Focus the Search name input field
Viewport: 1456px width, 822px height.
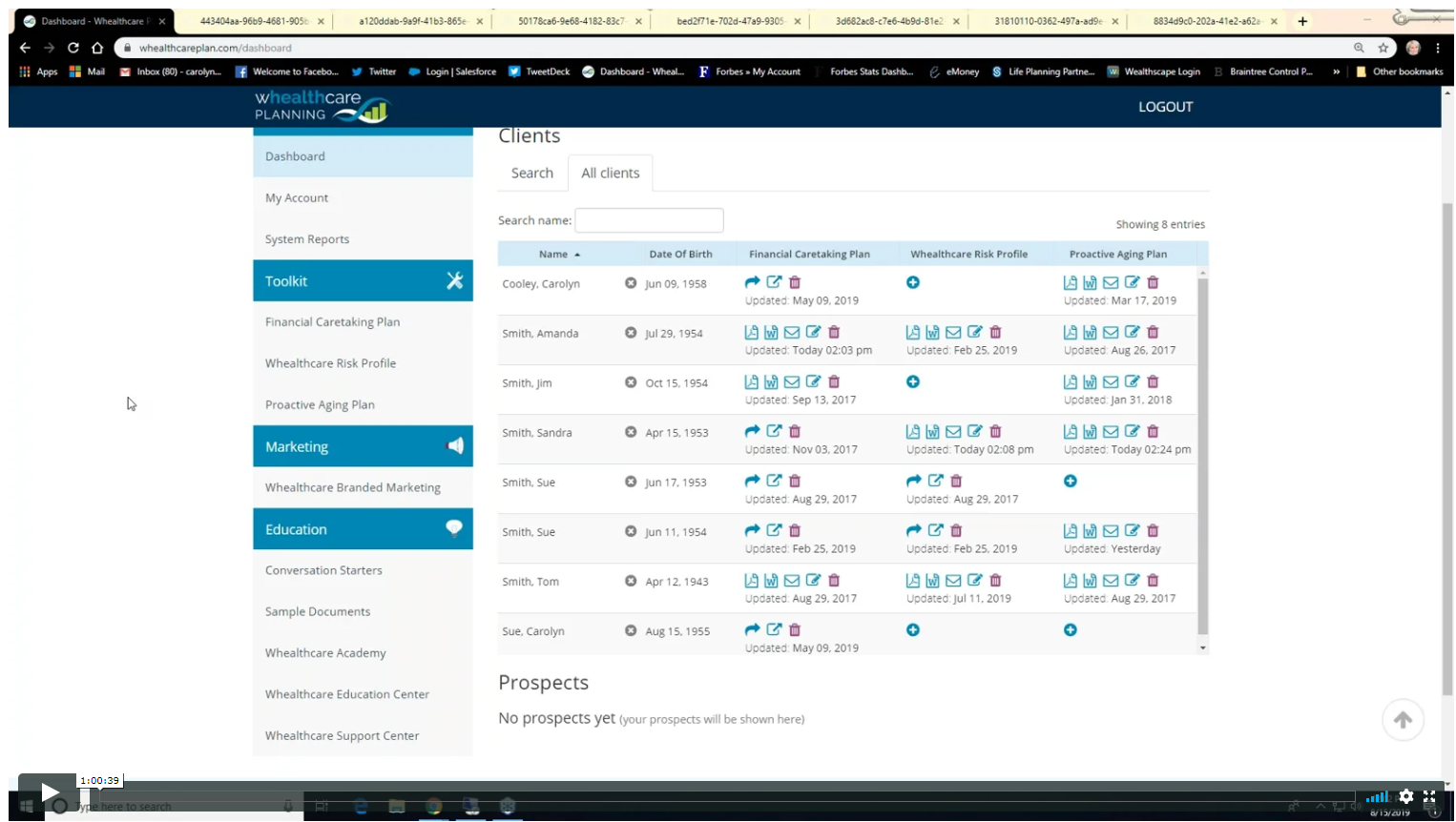tap(649, 221)
